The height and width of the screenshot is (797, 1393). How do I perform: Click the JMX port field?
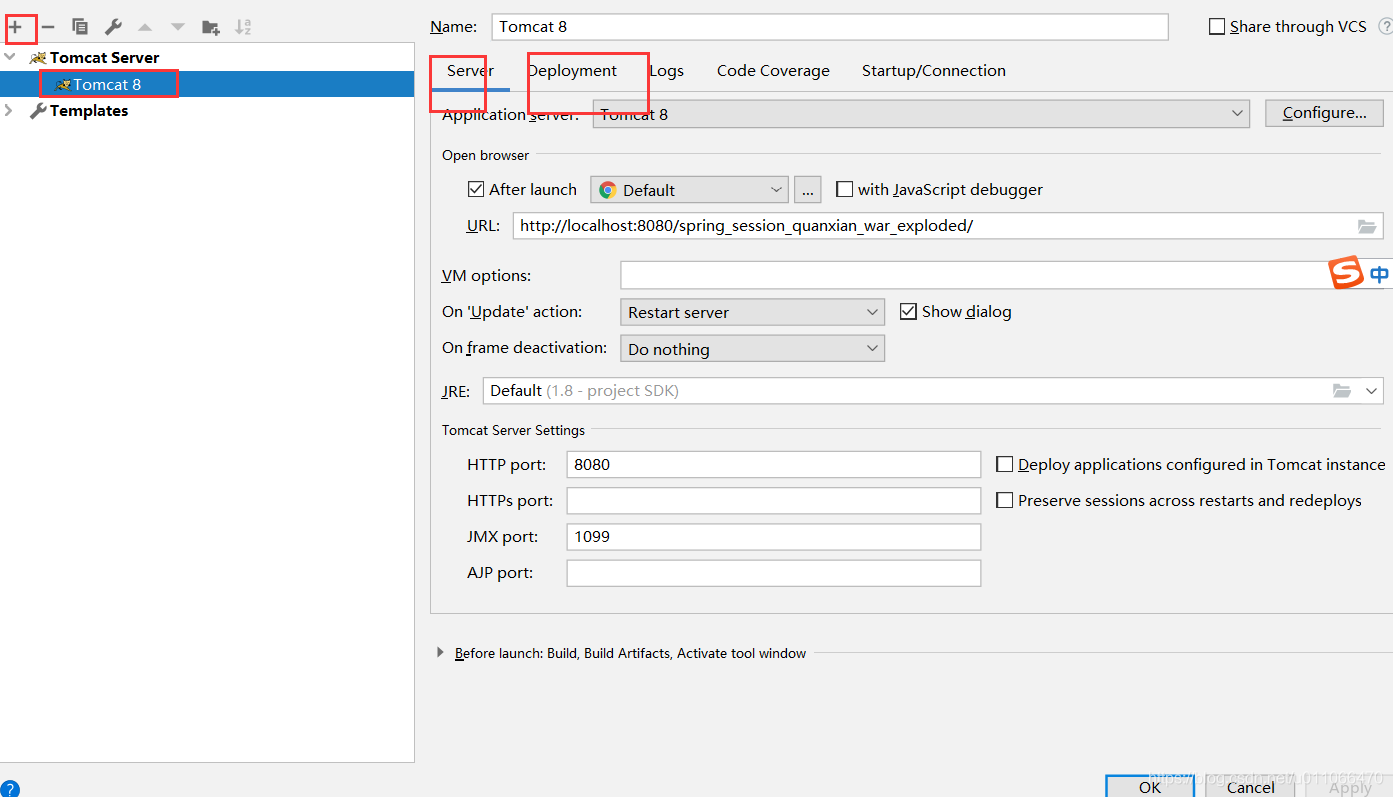774,536
